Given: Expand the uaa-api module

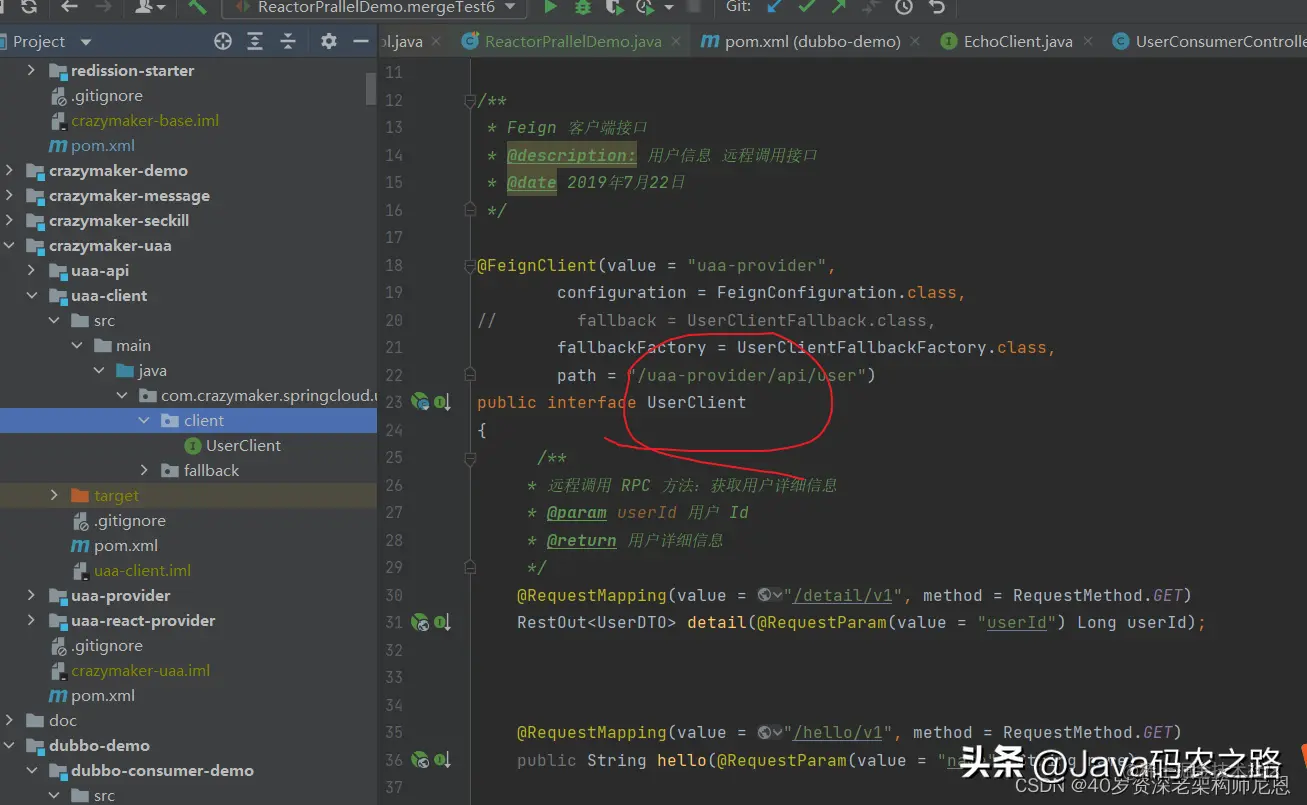Looking at the screenshot, I should coord(31,271).
